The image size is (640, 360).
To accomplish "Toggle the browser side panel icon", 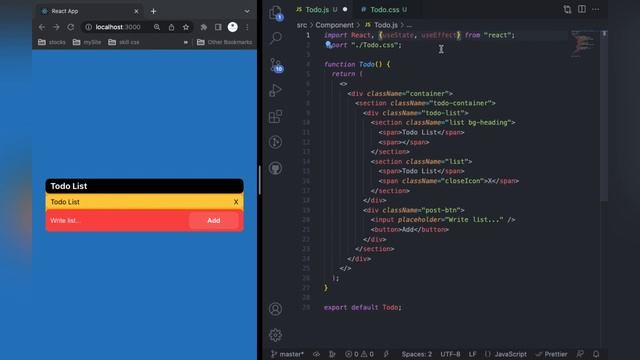I will point(218,27).
